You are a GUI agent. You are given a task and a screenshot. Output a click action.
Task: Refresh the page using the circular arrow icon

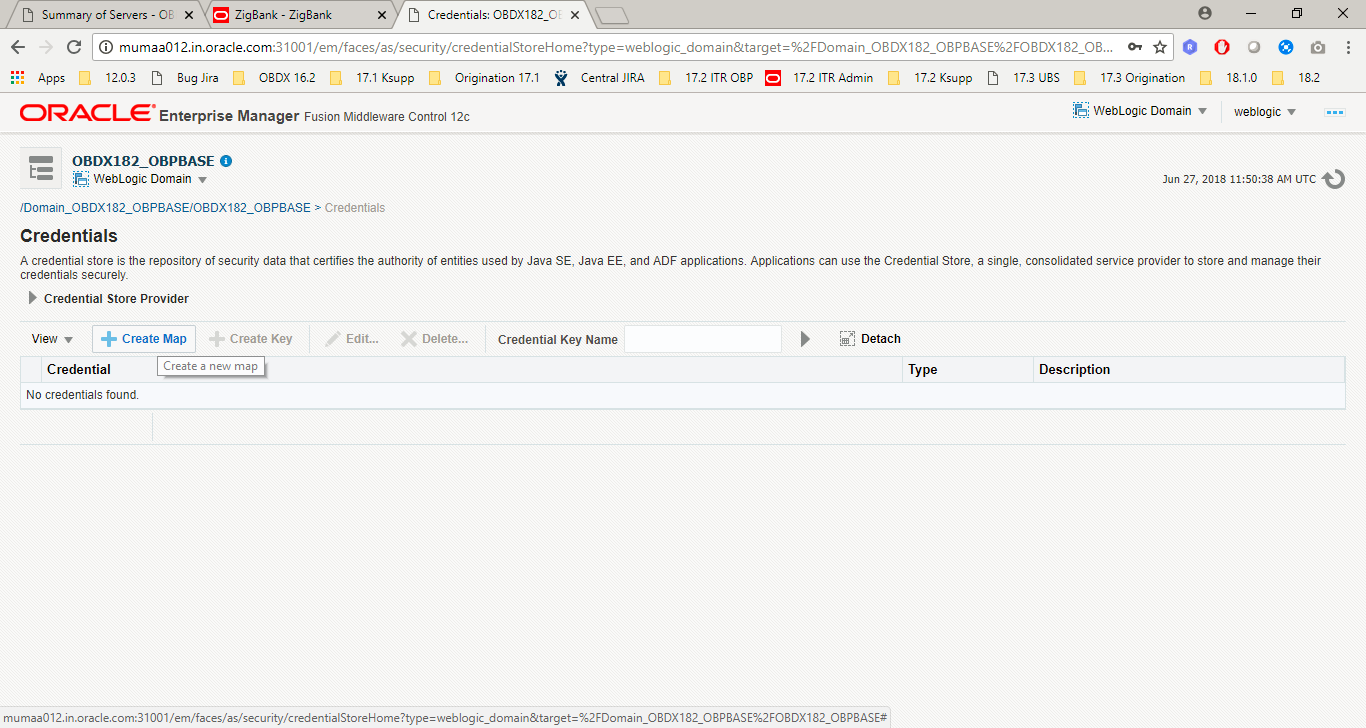[1333, 180]
